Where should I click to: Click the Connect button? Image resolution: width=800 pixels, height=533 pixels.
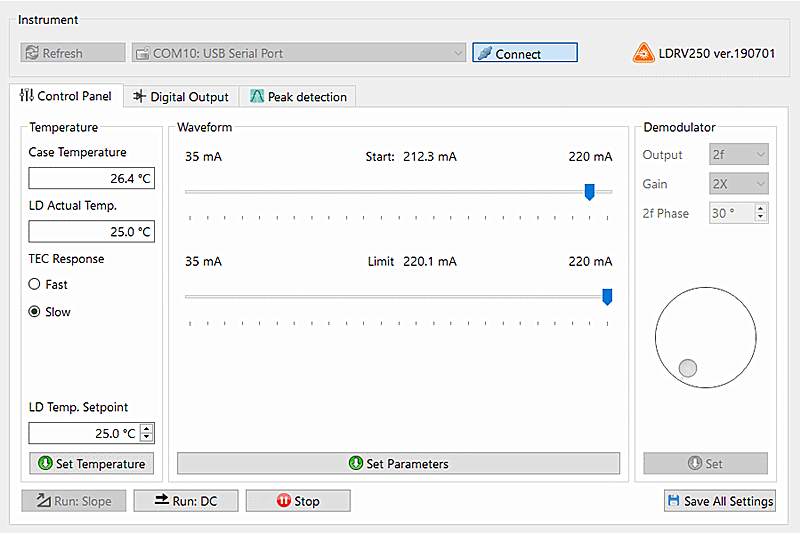click(x=525, y=53)
